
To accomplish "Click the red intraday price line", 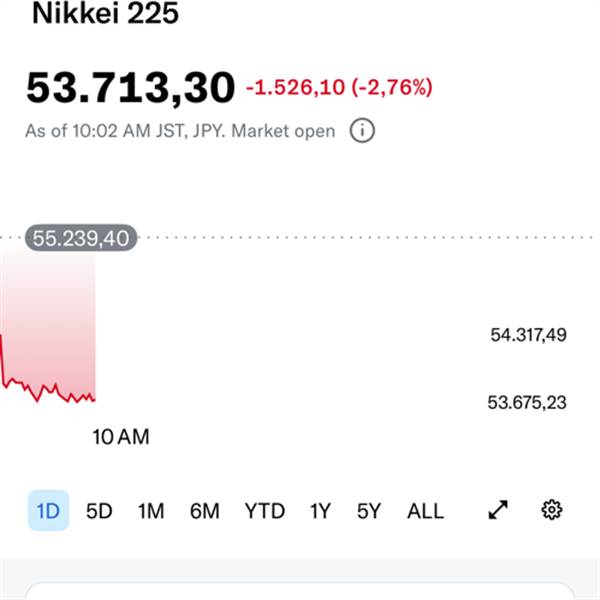I will point(50,391).
